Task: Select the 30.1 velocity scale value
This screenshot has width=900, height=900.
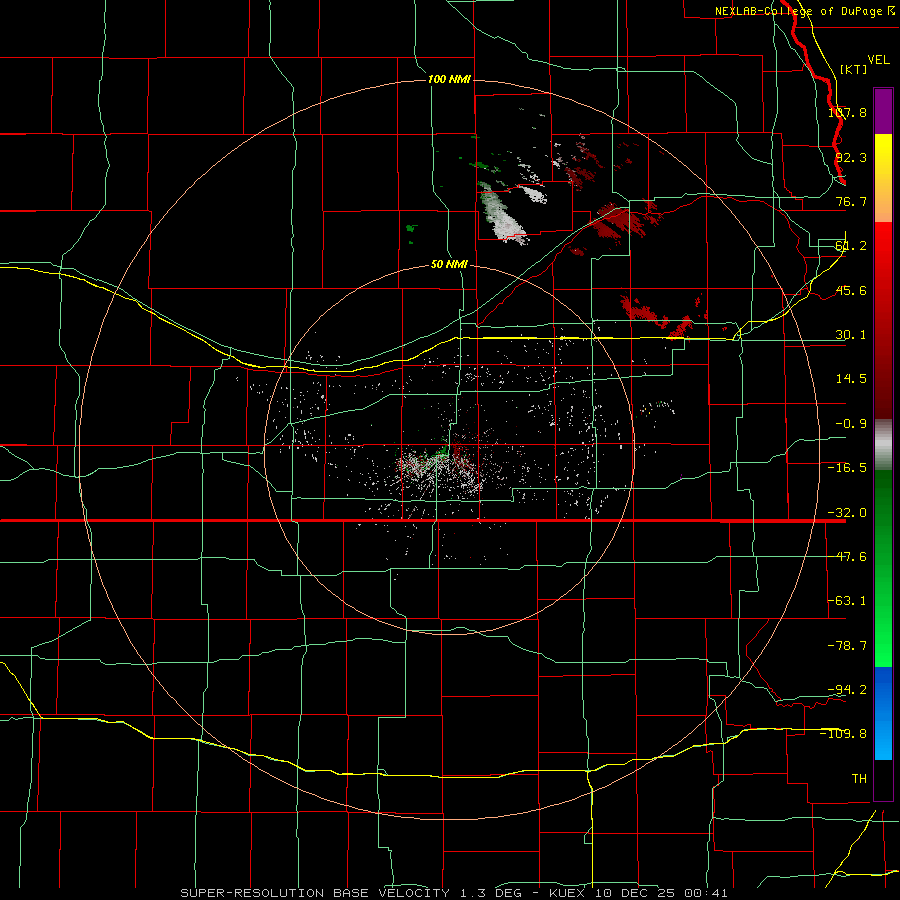Action: click(851, 335)
